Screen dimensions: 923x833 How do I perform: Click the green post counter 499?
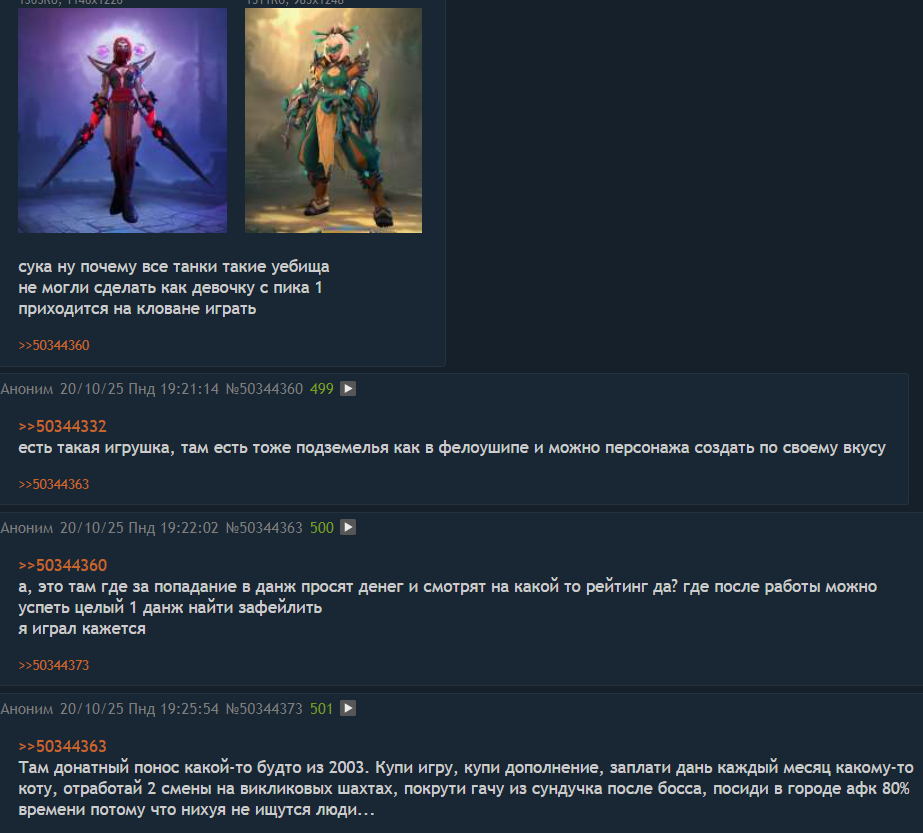321,389
